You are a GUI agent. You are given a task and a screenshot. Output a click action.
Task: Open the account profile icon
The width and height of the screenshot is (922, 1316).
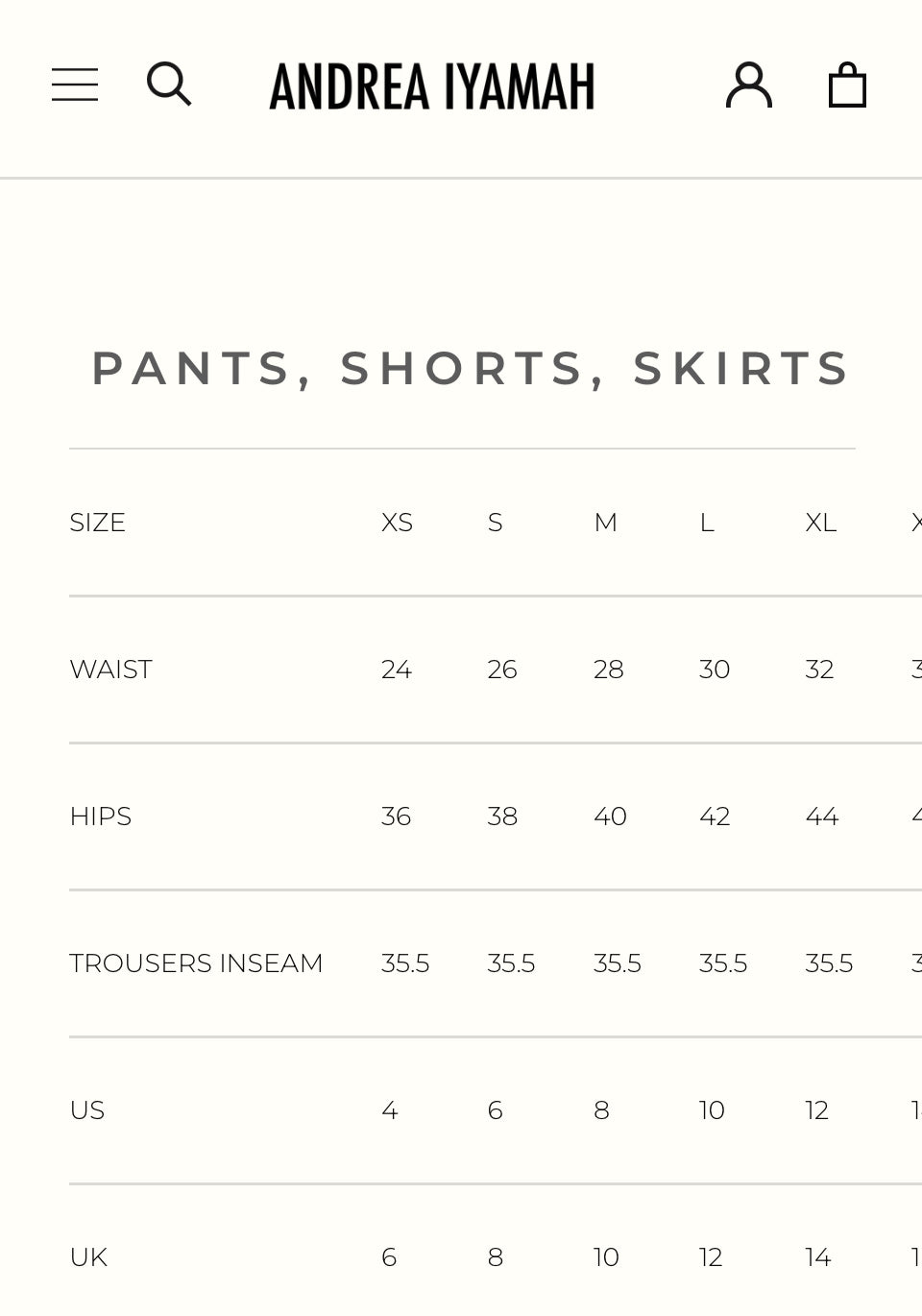point(749,85)
